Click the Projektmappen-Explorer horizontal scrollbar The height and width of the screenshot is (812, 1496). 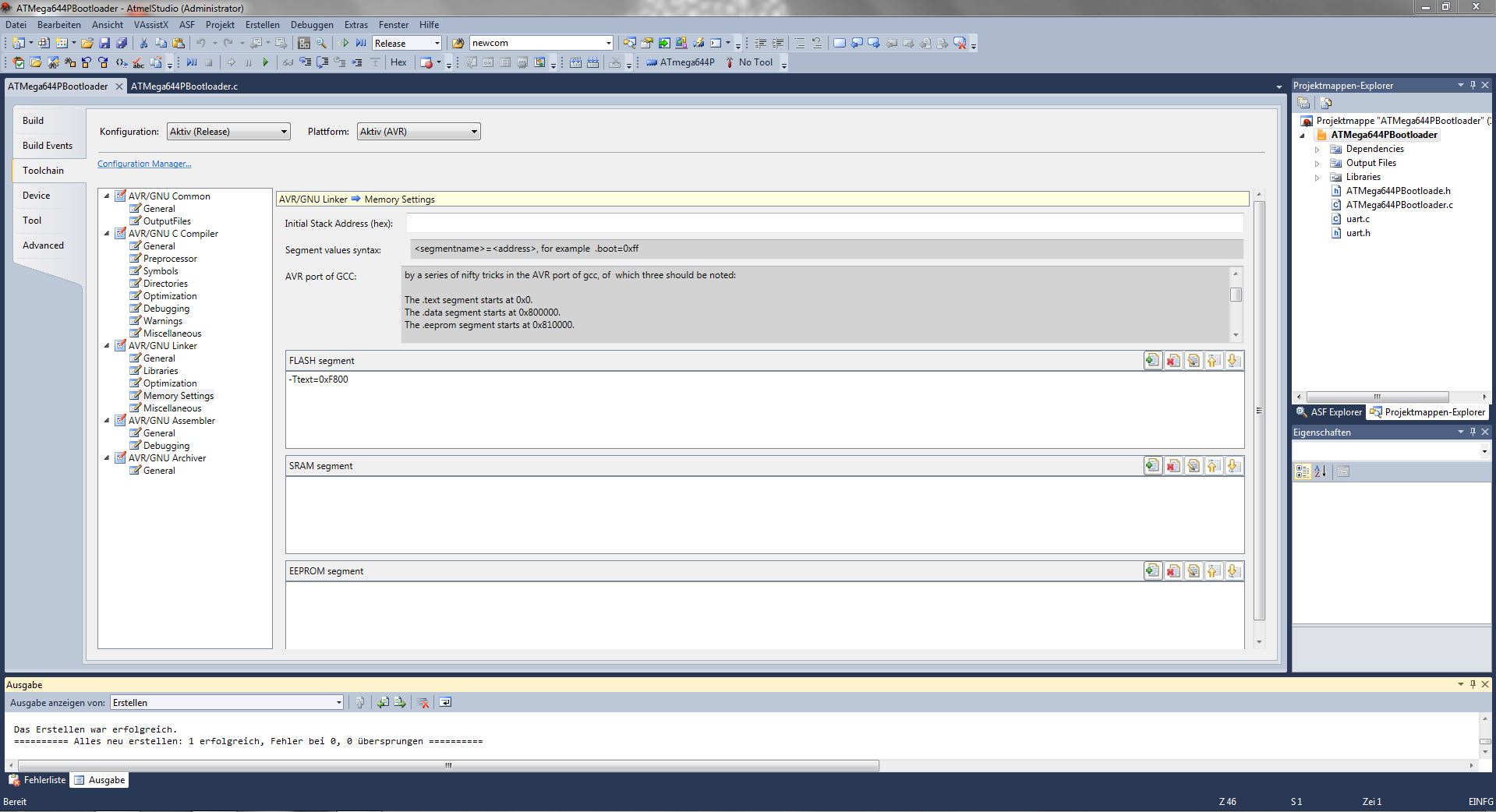pyautogui.click(x=1378, y=397)
